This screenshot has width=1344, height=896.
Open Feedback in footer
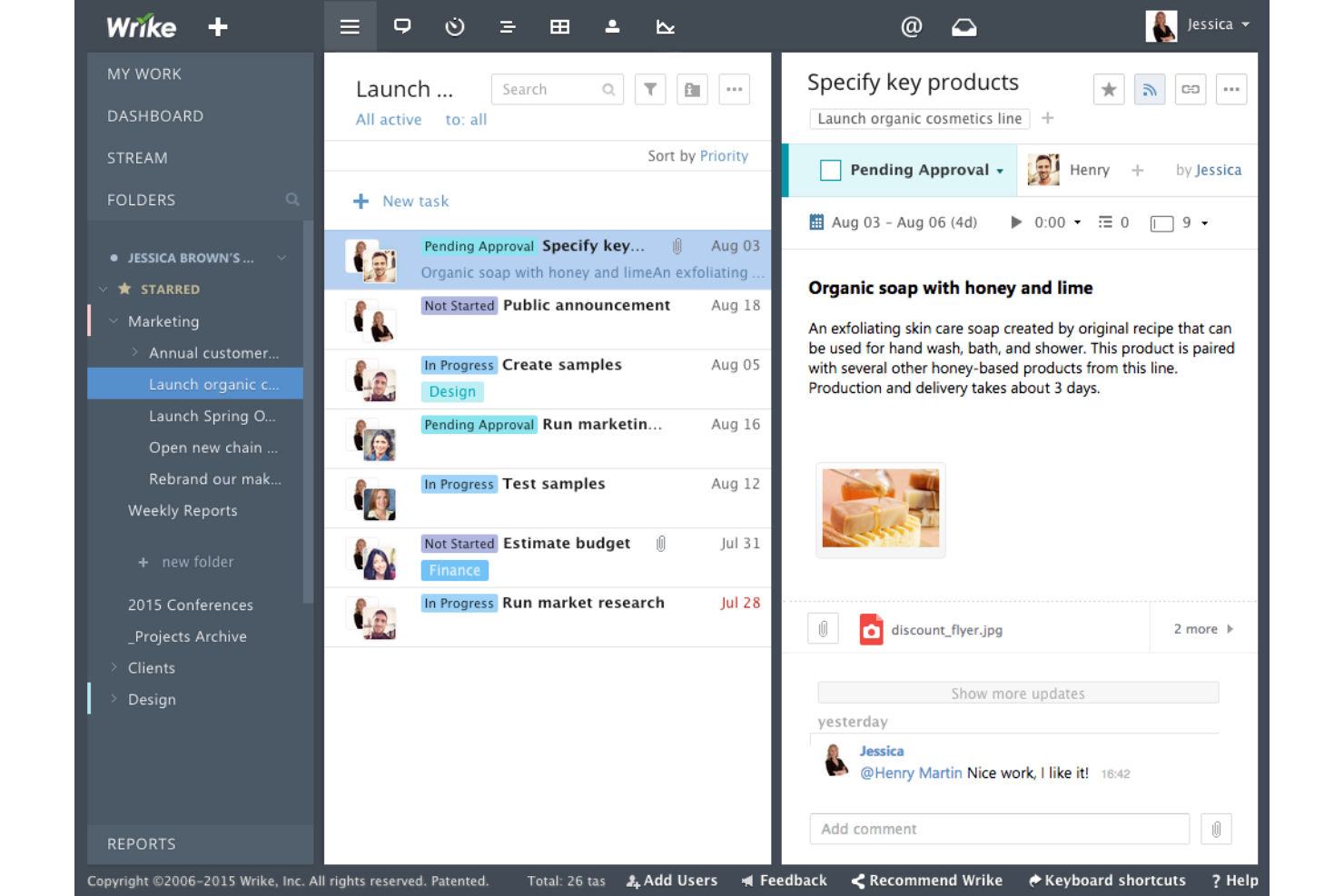(785, 881)
